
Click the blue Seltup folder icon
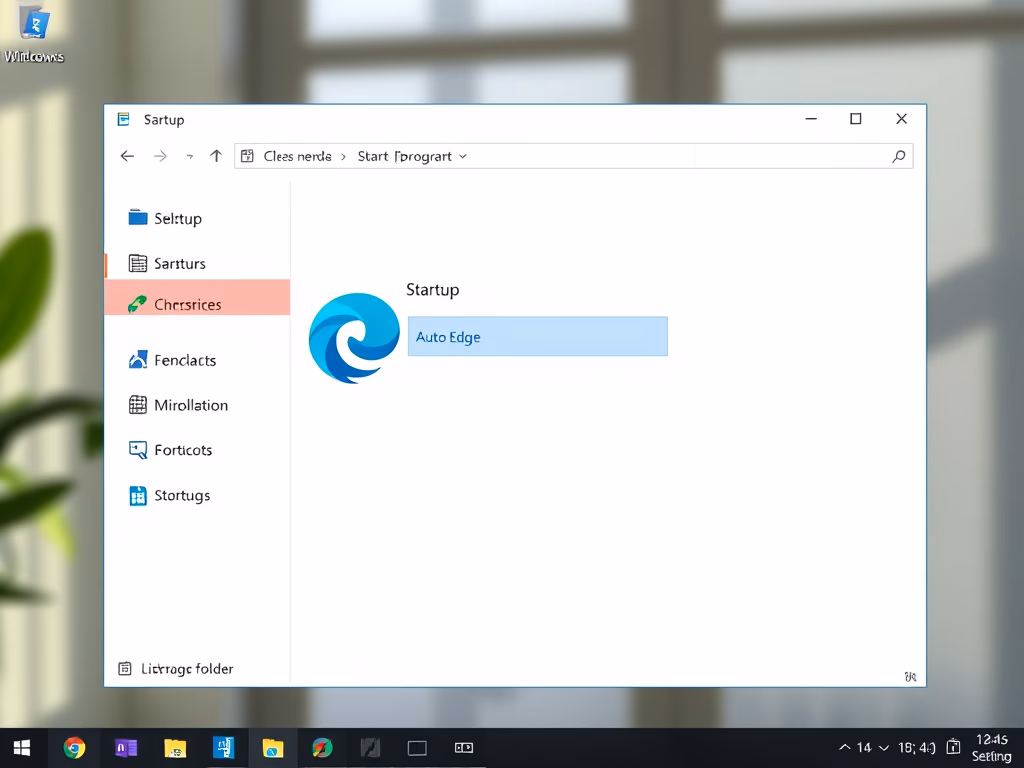pyautogui.click(x=138, y=217)
